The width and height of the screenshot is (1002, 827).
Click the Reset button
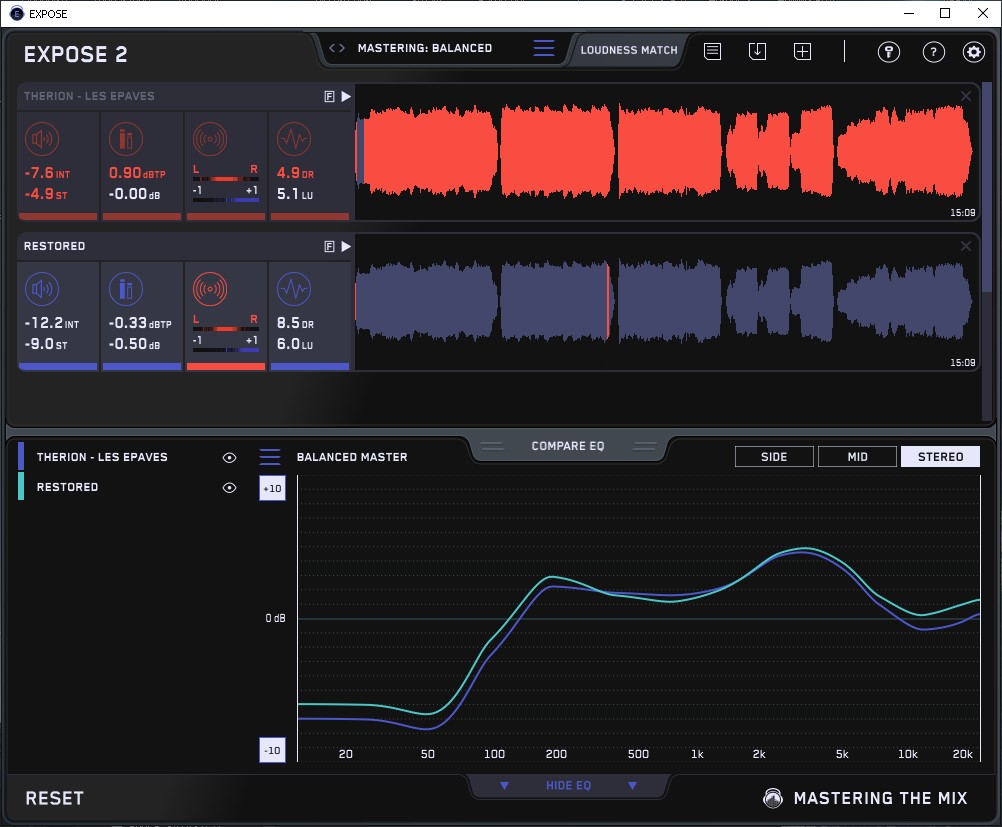[x=54, y=798]
